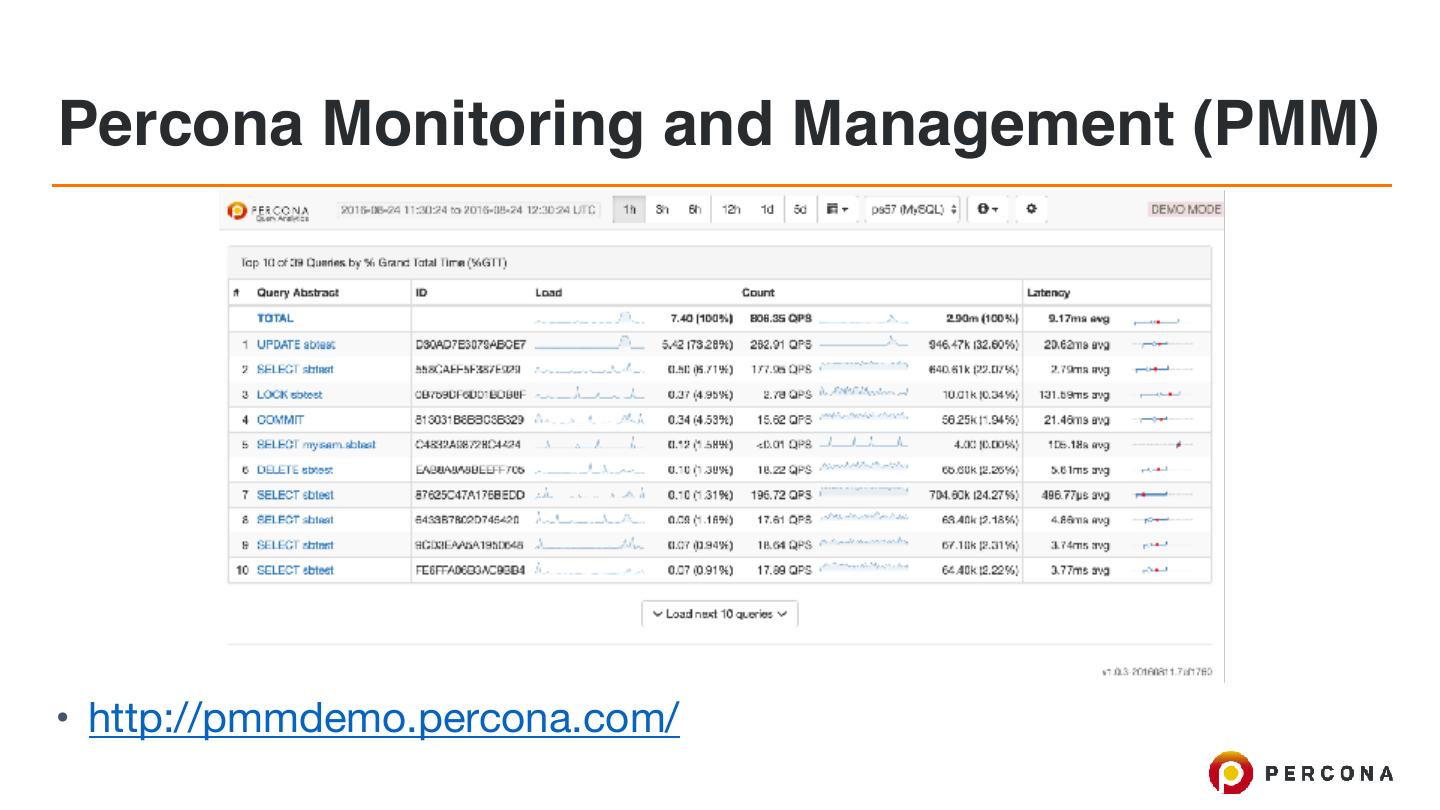The height and width of the screenshot is (810, 1440).
Task: Open the calendar date range picker
Action: pos(837,209)
